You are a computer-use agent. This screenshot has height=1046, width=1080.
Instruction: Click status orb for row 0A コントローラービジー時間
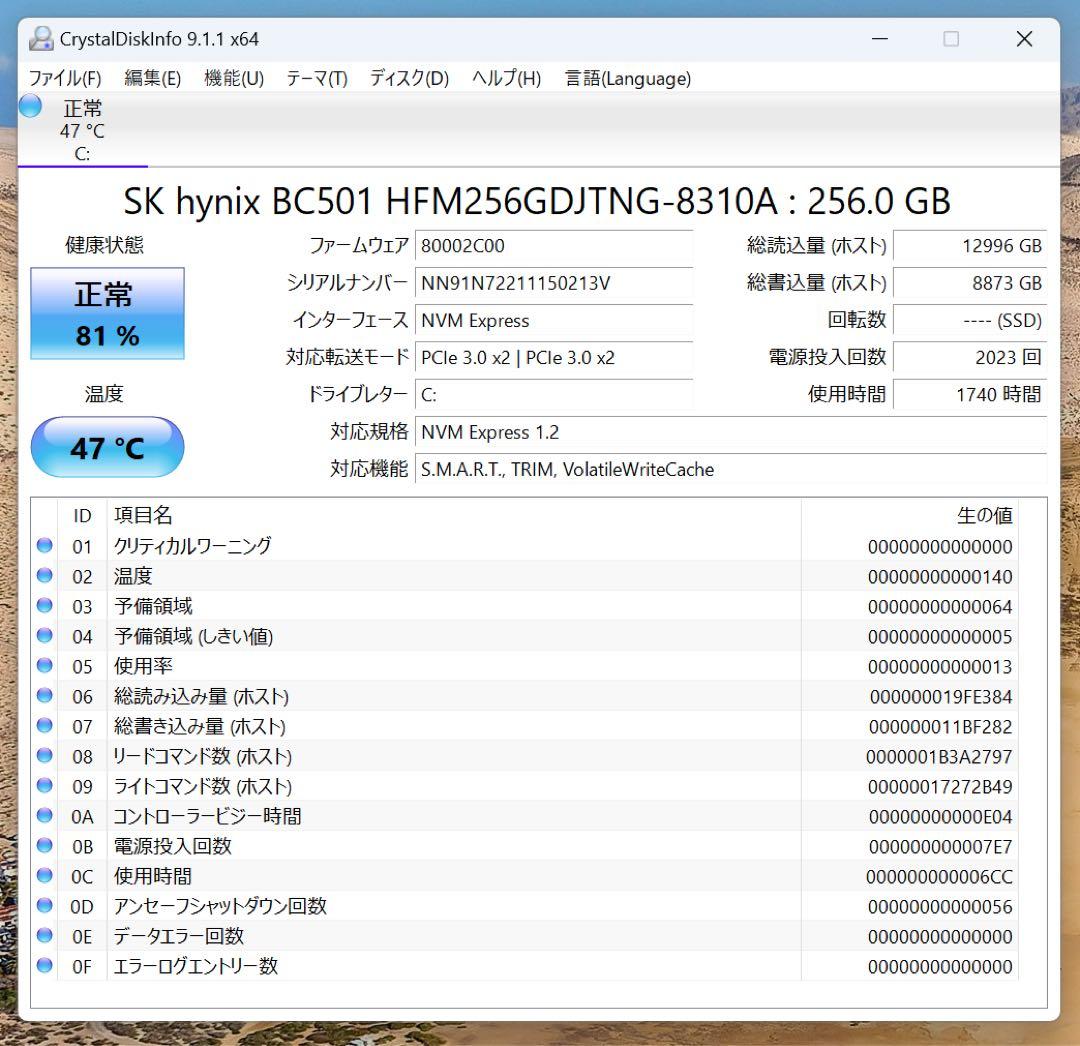click(x=45, y=815)
